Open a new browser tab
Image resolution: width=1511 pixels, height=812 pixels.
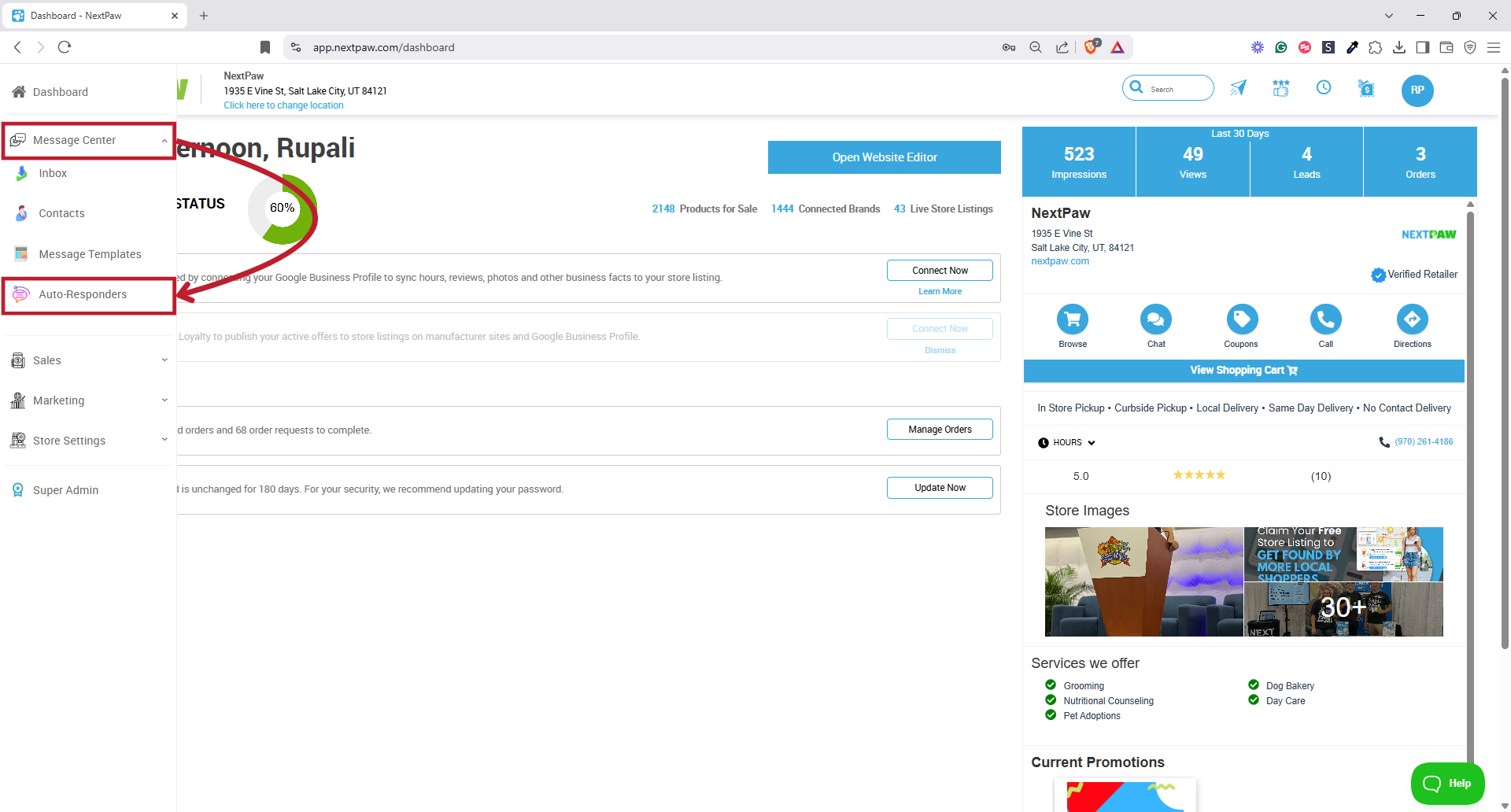tap(204, 16)
